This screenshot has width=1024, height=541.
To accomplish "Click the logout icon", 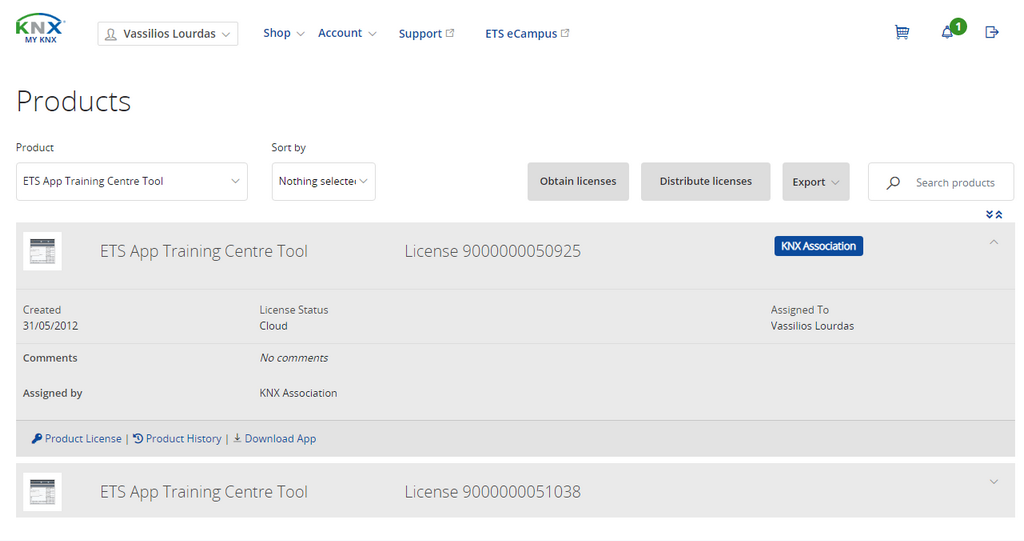I will tap(992, 32).
